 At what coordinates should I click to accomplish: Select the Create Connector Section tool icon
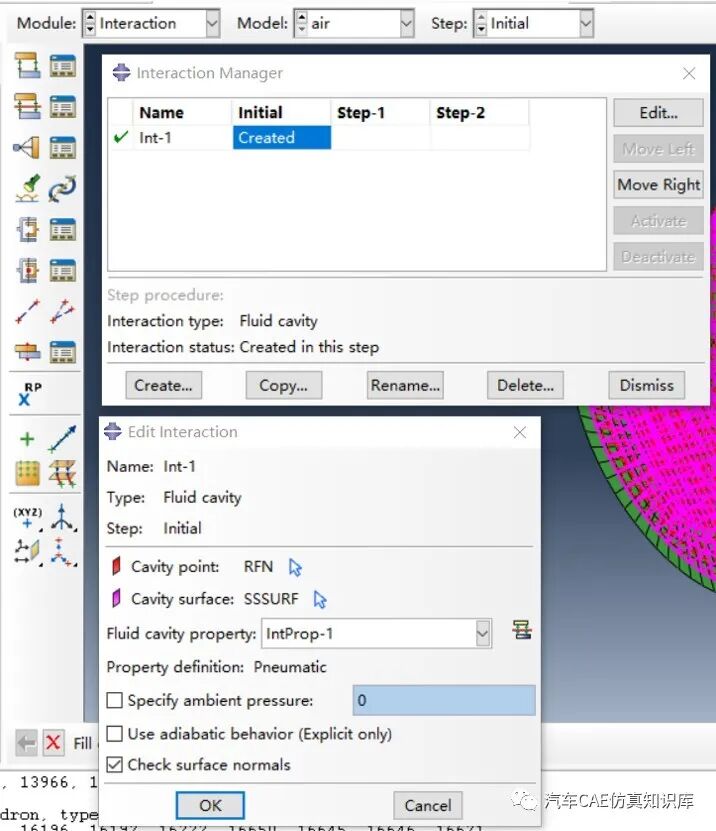click(27, 229)
